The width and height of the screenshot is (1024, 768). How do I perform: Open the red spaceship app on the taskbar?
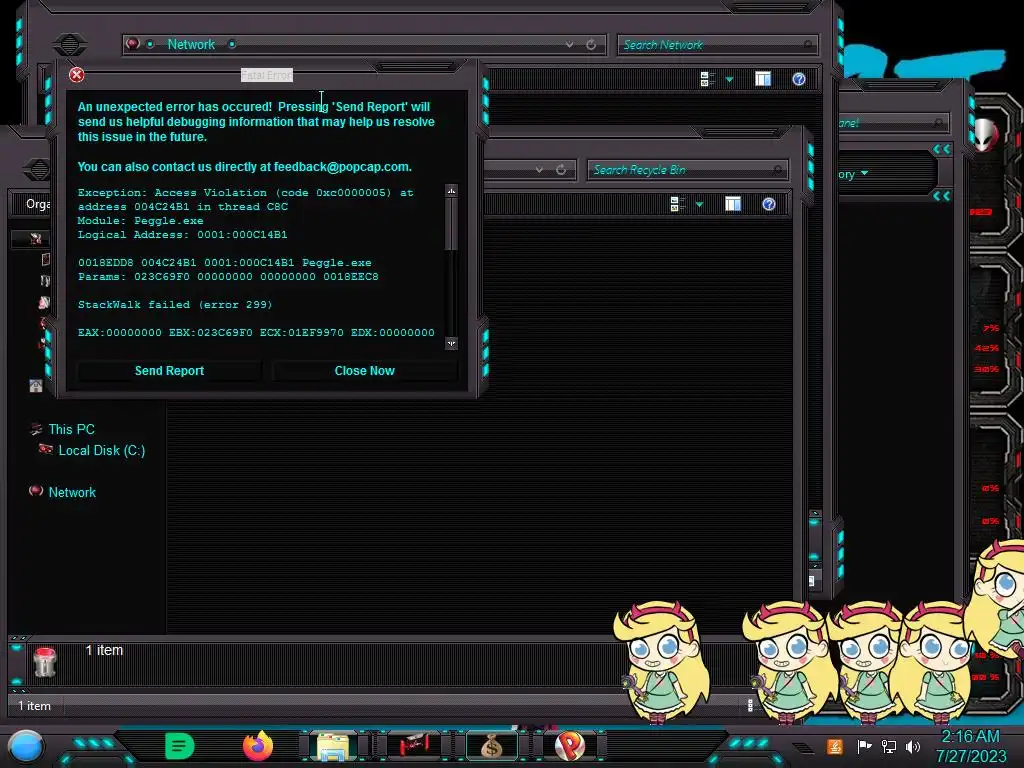(x=413, y=745)
